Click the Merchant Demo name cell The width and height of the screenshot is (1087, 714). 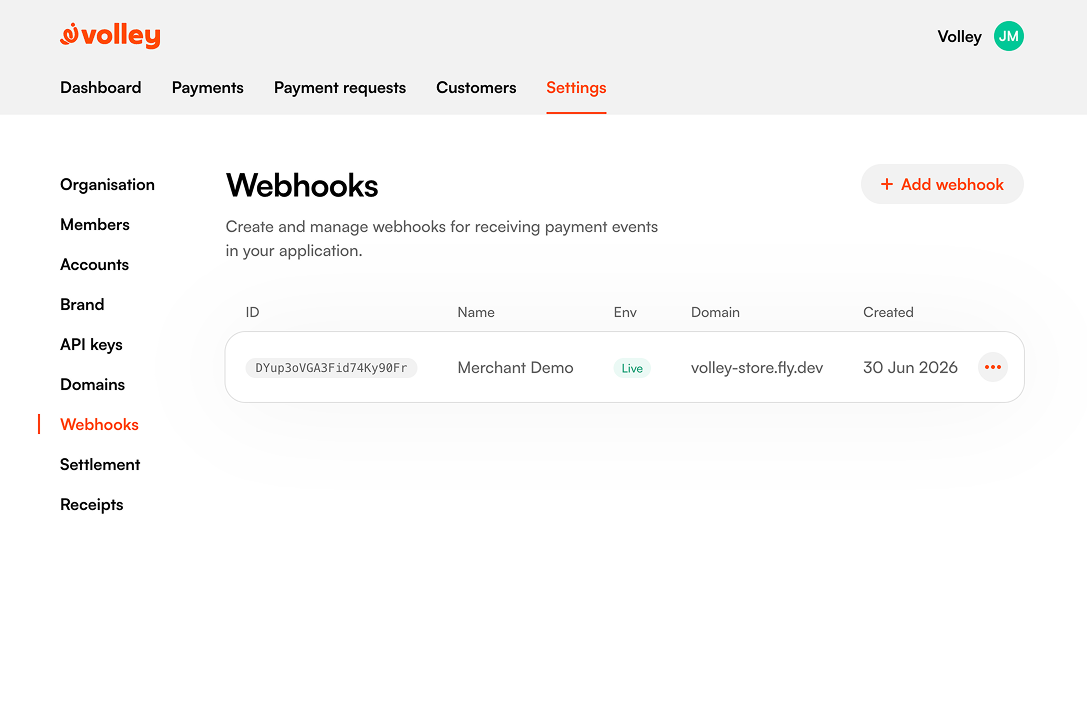[515, 367]
